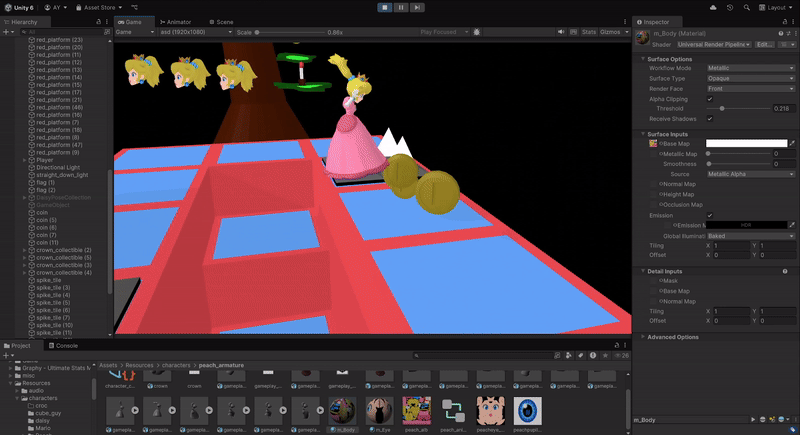Select Directional Light in Hierarchy
800x435 pixels.
pos(58,168)
